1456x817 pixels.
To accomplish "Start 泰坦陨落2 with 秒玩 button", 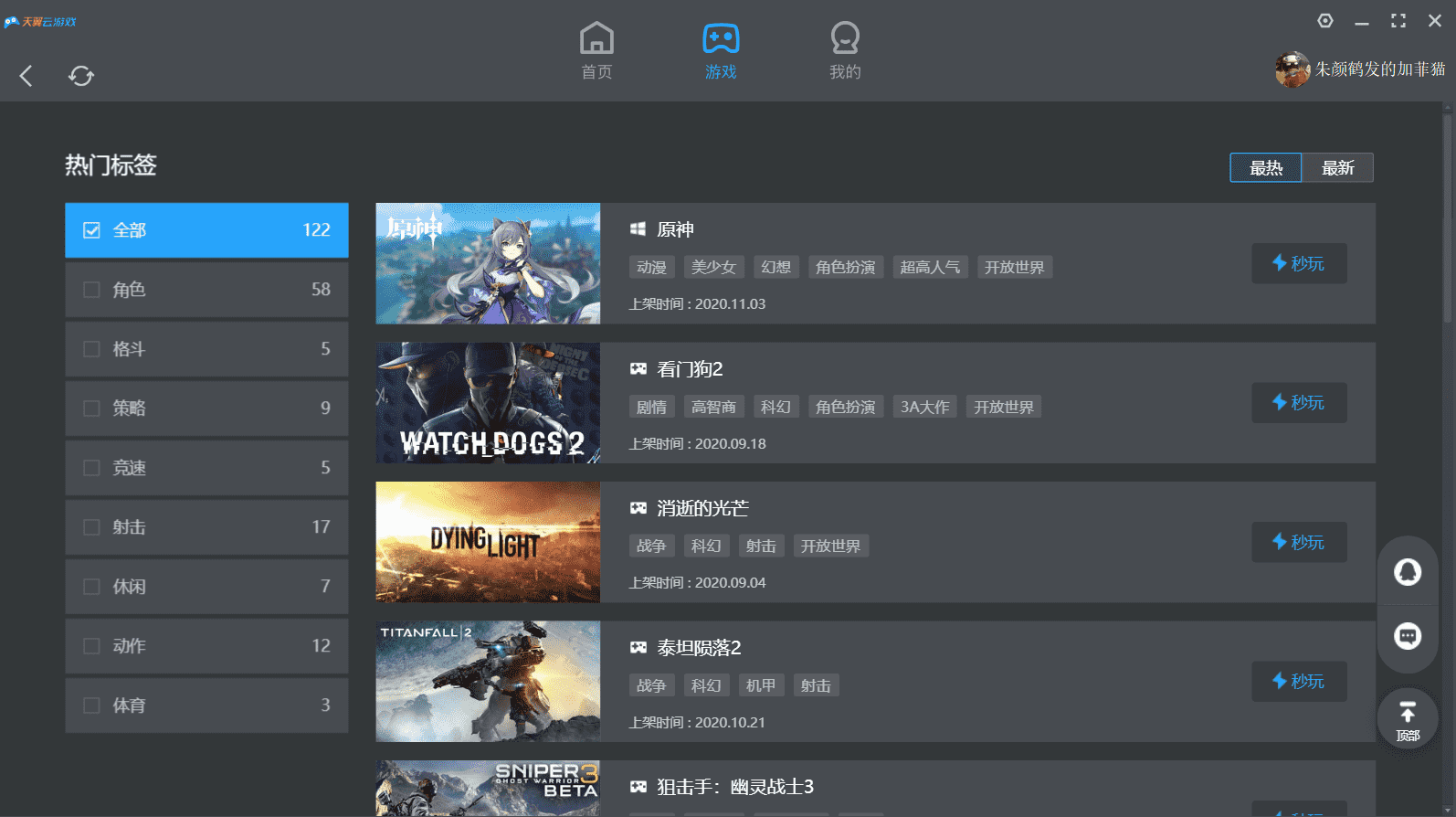I will [1298, 682].
